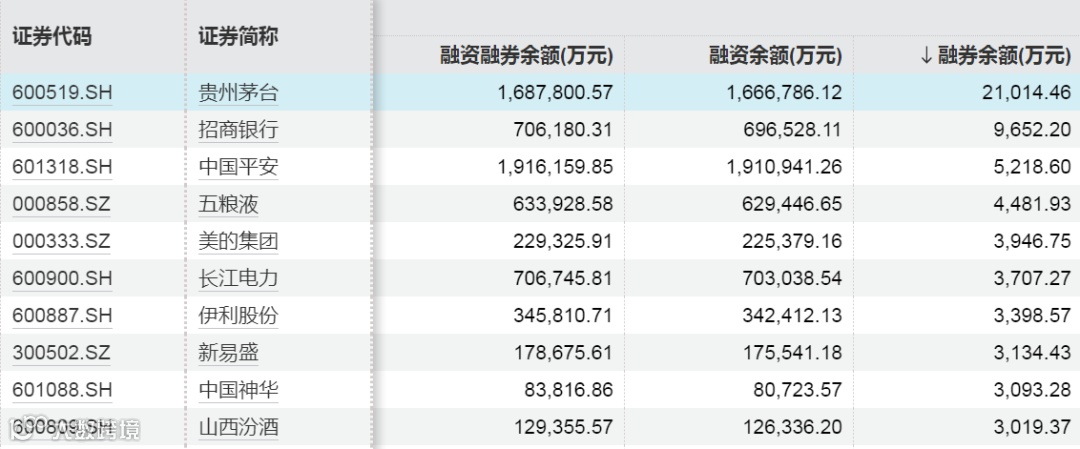
Task: Select cell value 129,355.57
Action: 563,428
